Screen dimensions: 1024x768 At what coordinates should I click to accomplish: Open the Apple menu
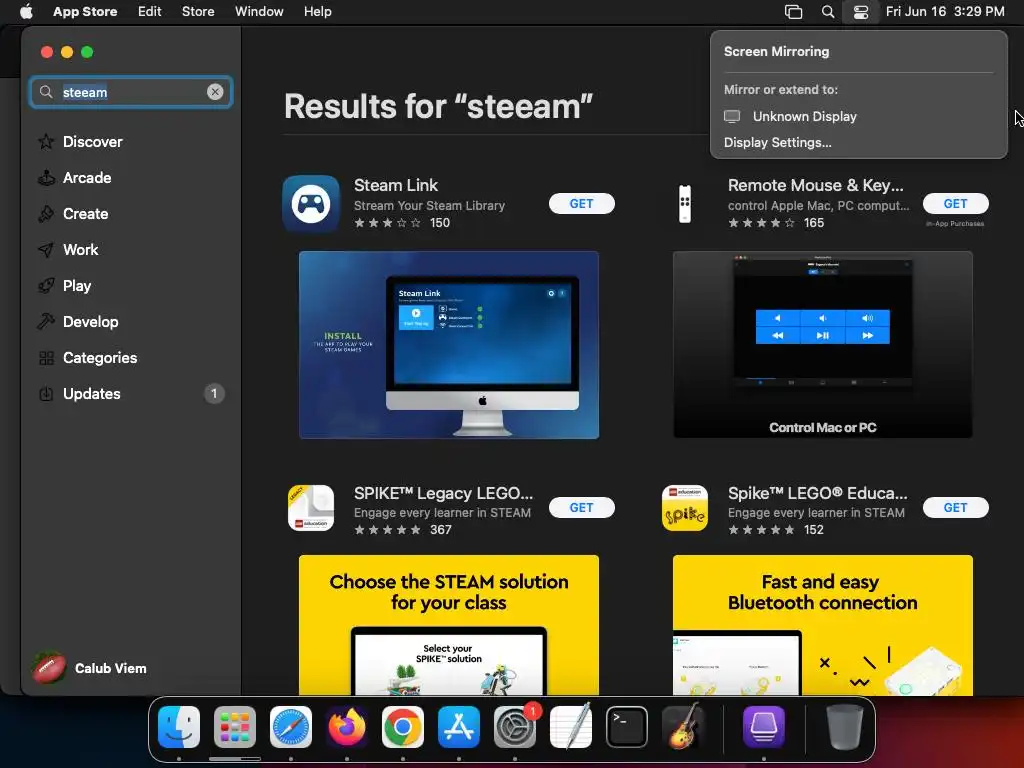pyautogui.click(x=26, y=12)
